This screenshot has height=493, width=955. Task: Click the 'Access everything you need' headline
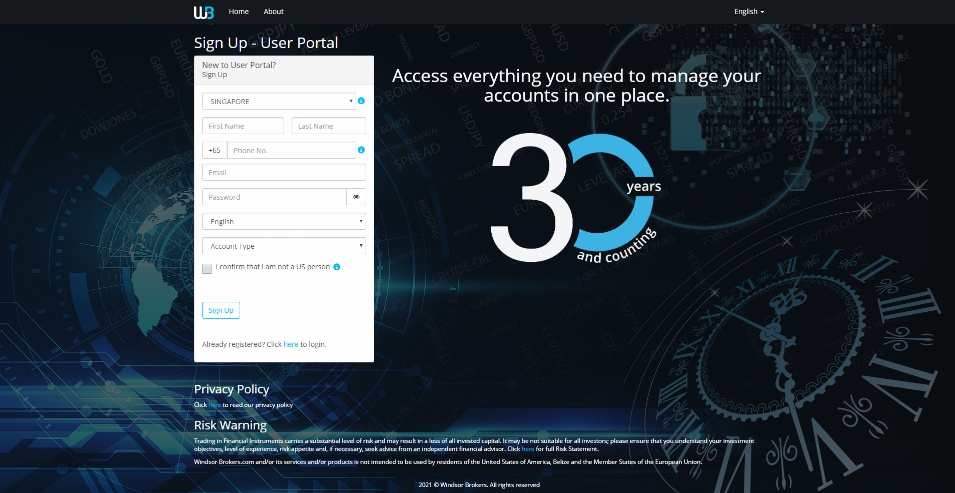pyautogui.click(x=576, y=86)
